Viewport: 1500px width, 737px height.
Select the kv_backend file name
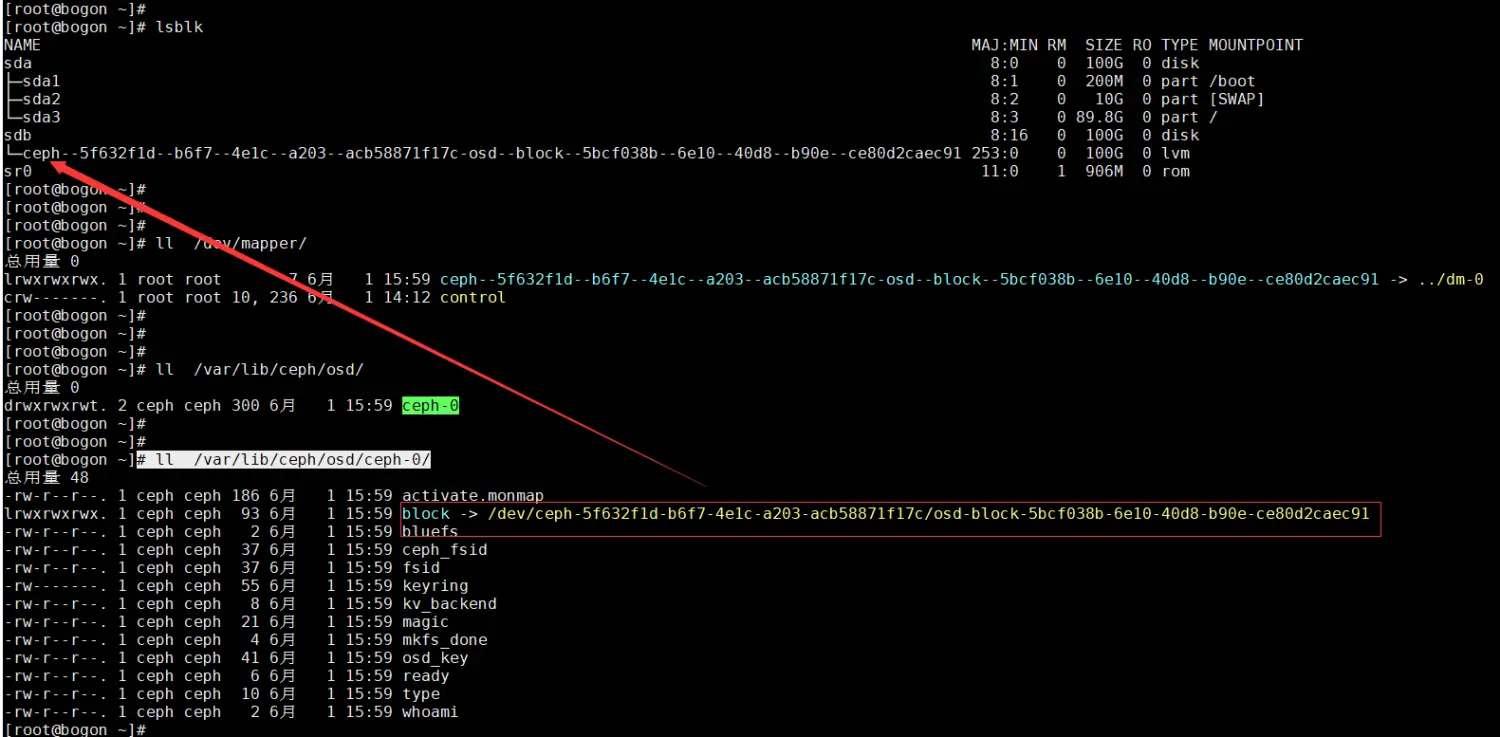pyautogui.click(x=449, y=603)
